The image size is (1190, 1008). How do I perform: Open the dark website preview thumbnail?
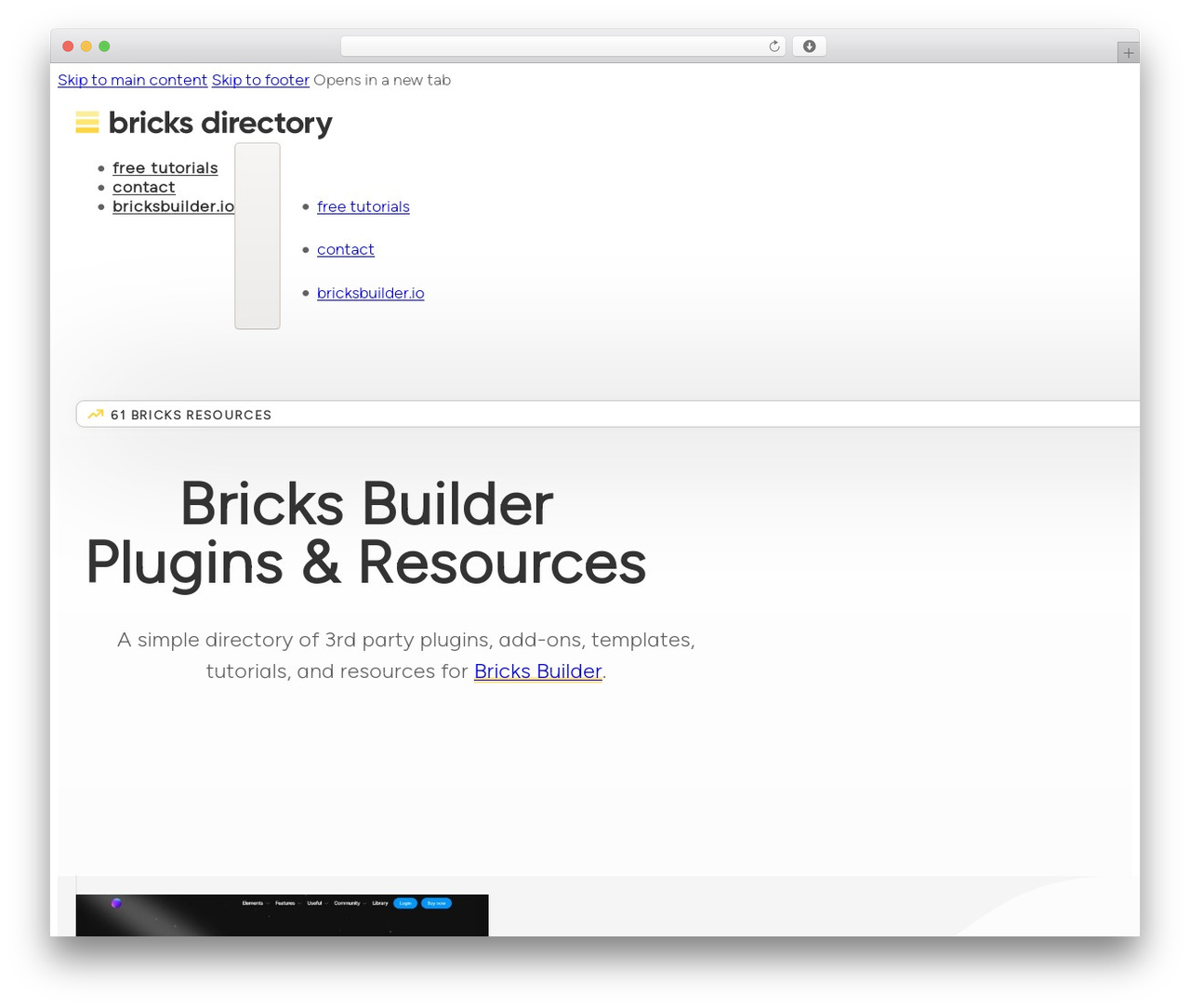point(282,915)
